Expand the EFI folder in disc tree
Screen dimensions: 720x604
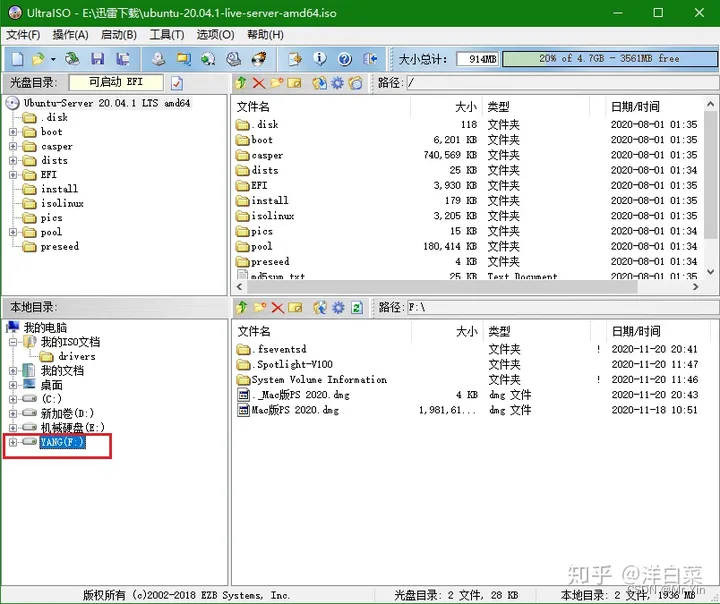coord(13,175)
